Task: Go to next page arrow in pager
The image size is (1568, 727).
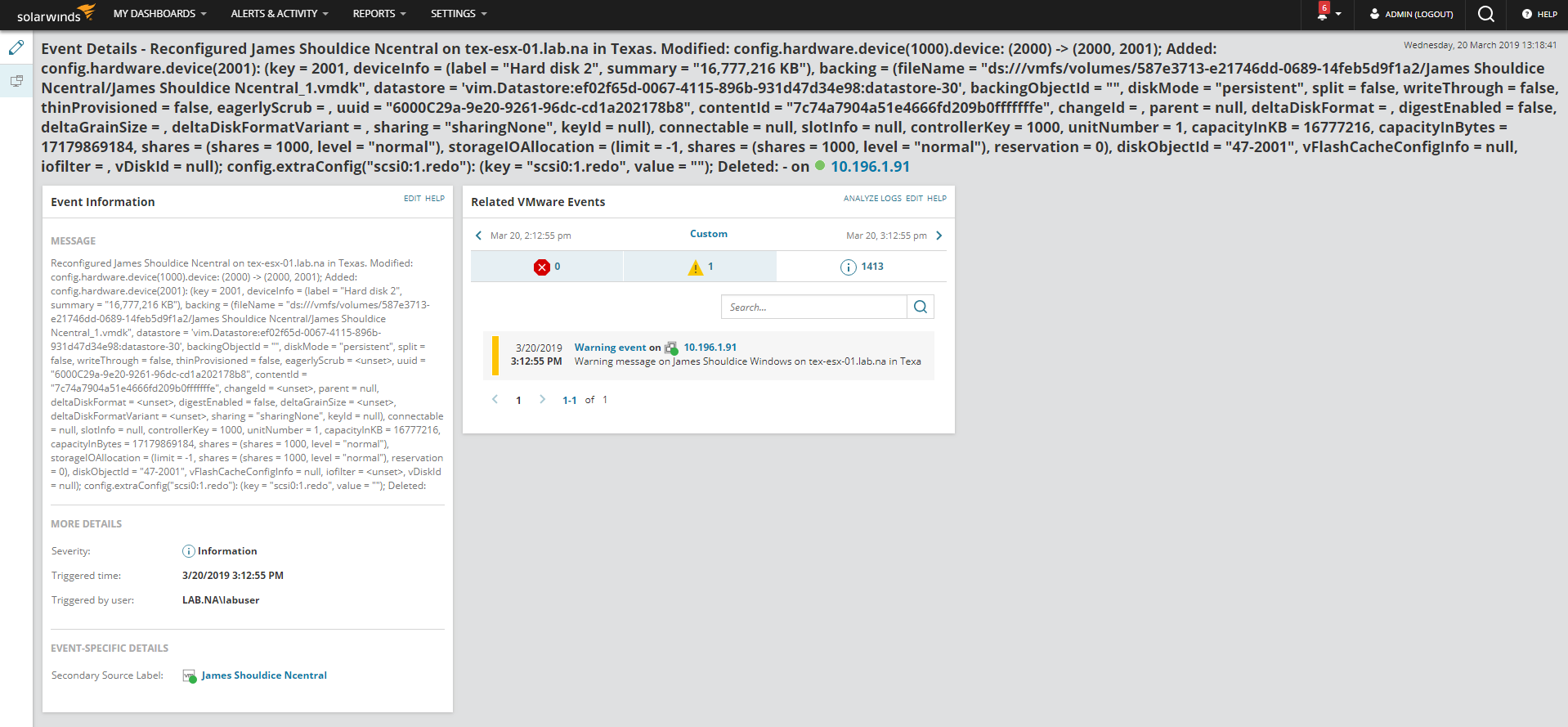Action: coord(542,400)
